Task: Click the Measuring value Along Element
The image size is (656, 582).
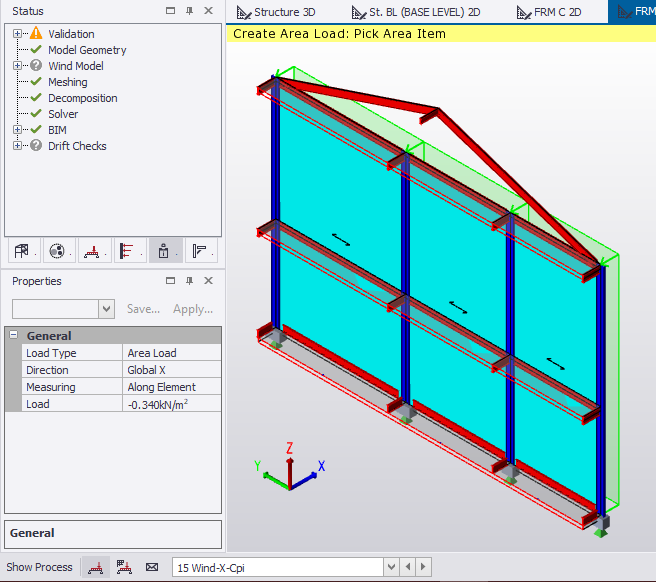Action: click(172, 387)
